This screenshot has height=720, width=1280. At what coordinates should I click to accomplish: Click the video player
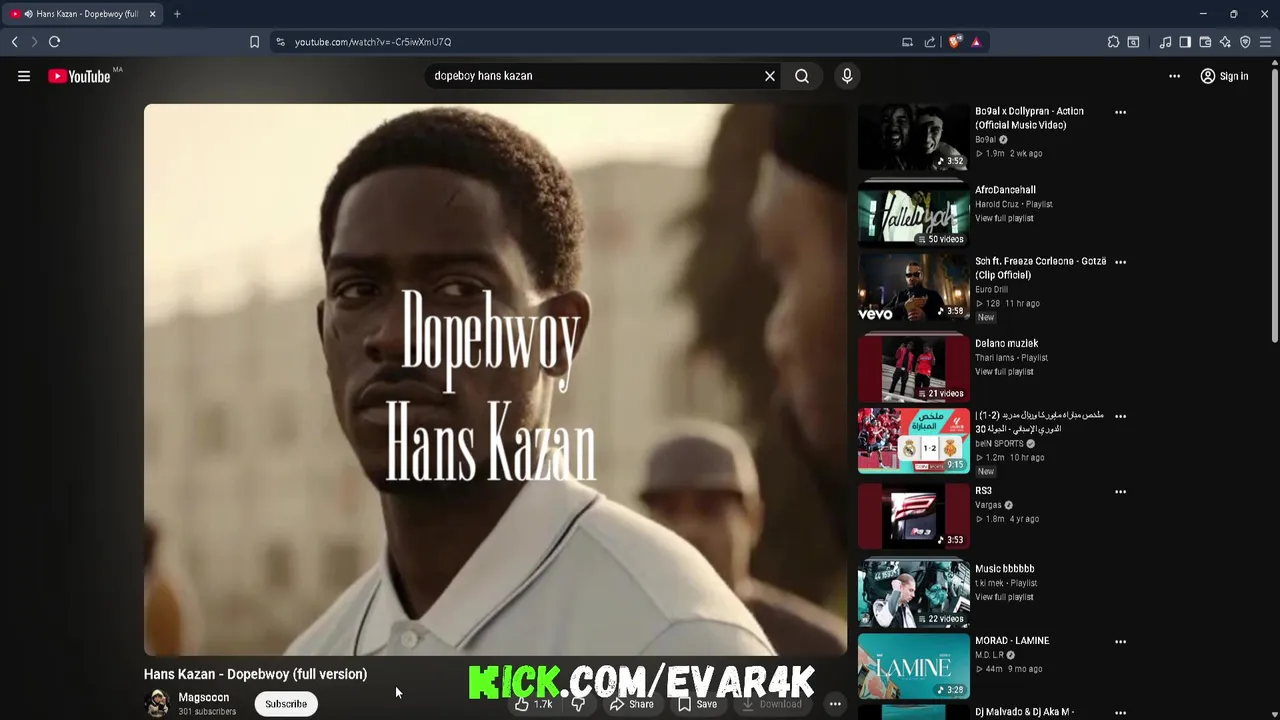point(495,379)
